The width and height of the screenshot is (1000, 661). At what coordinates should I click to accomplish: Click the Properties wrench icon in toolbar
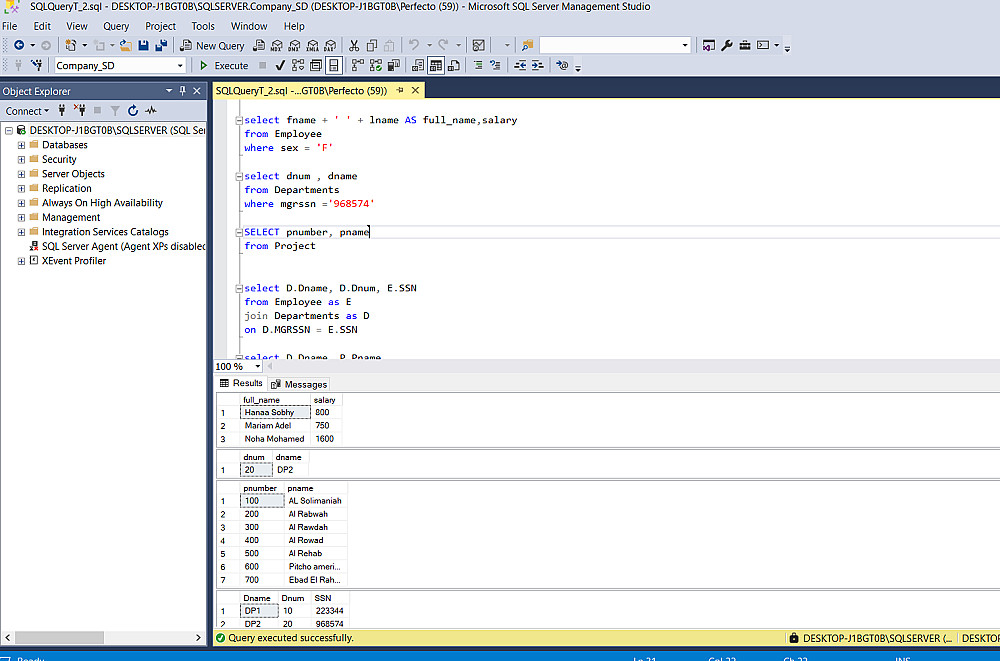click(727, 45)
